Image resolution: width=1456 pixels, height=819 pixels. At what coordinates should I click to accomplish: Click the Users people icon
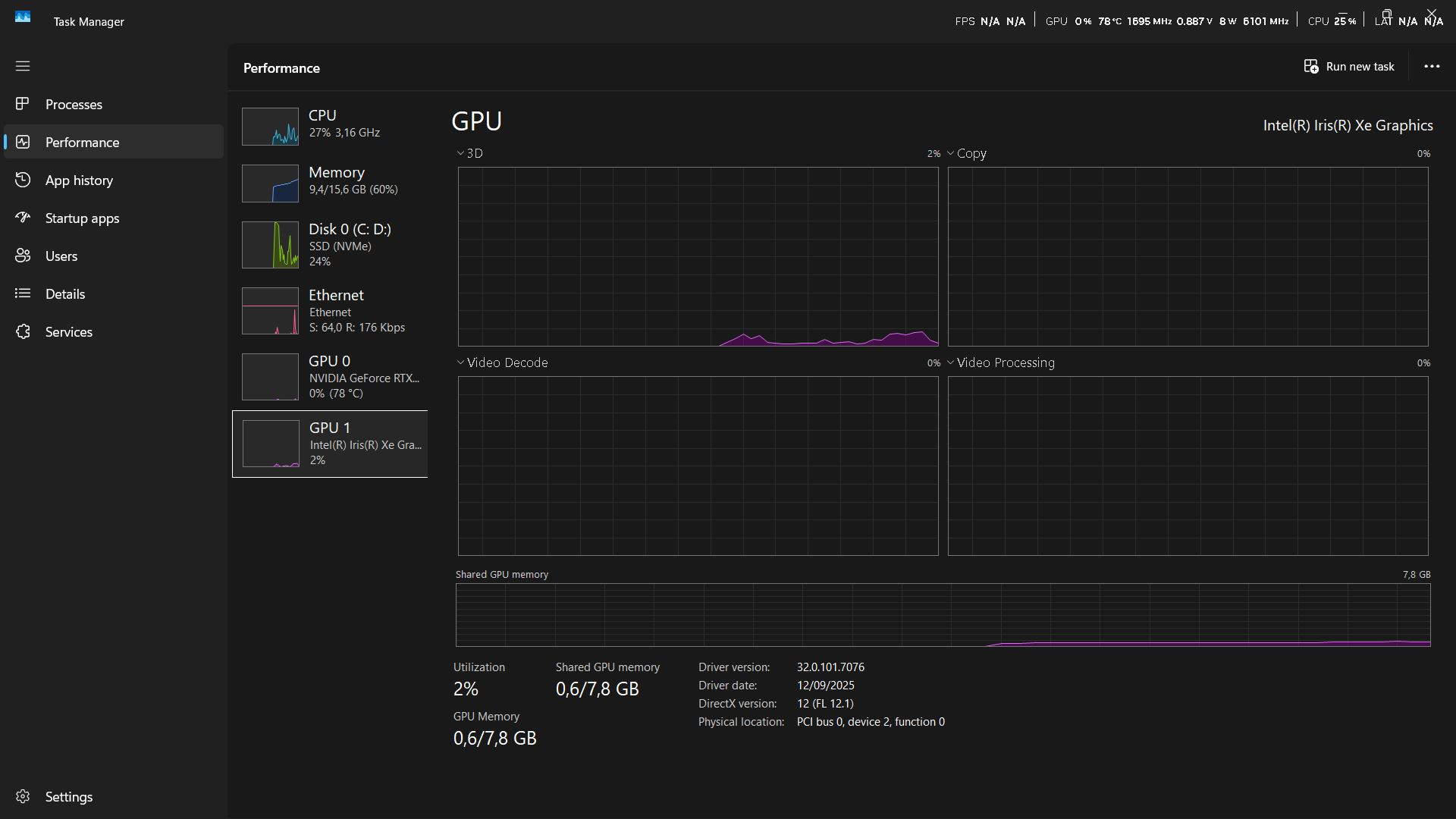23,256
